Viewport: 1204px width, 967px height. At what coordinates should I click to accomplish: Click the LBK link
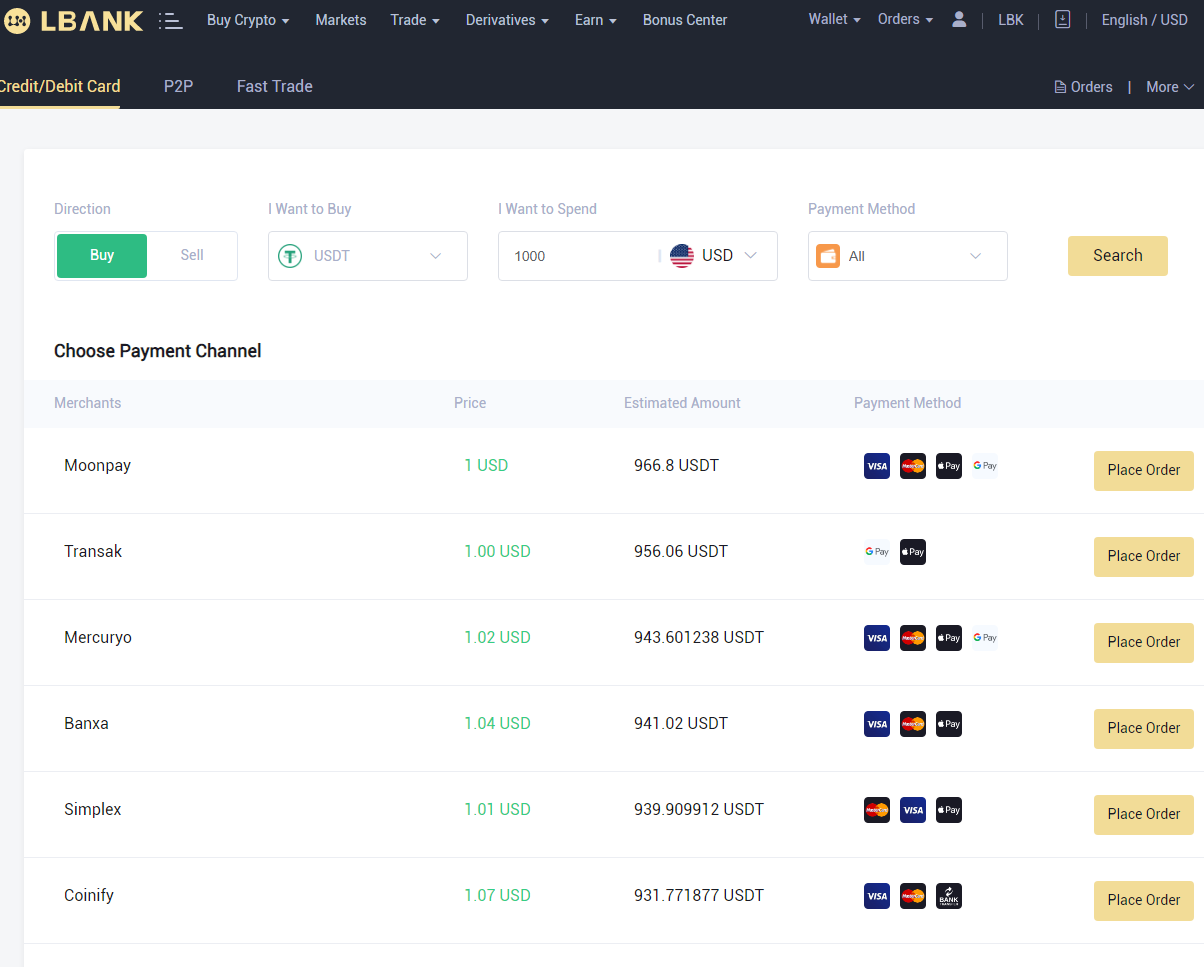[x=1011, y=20]
